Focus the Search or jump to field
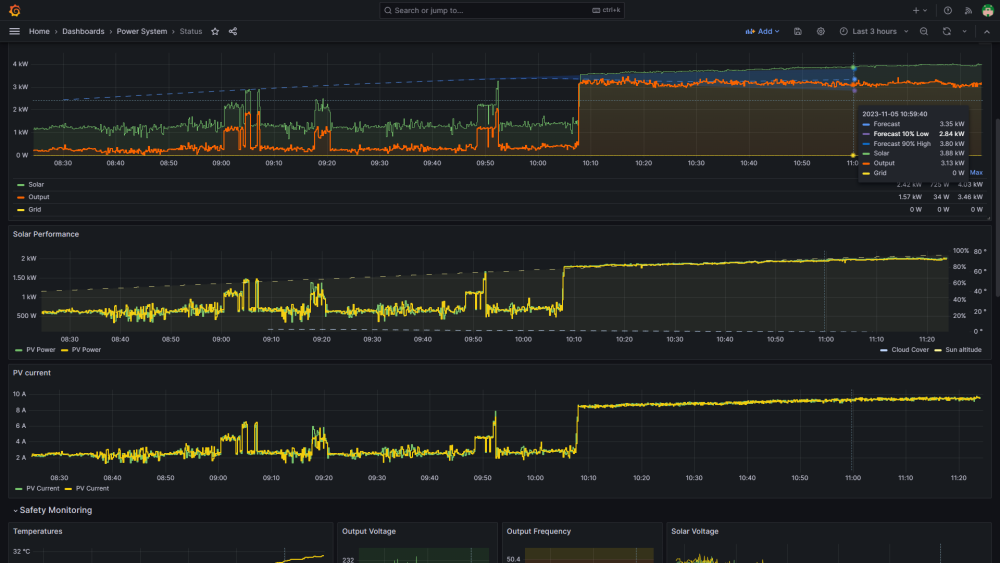Screen dimensions: 1000x563 click(x=501, y=10)
